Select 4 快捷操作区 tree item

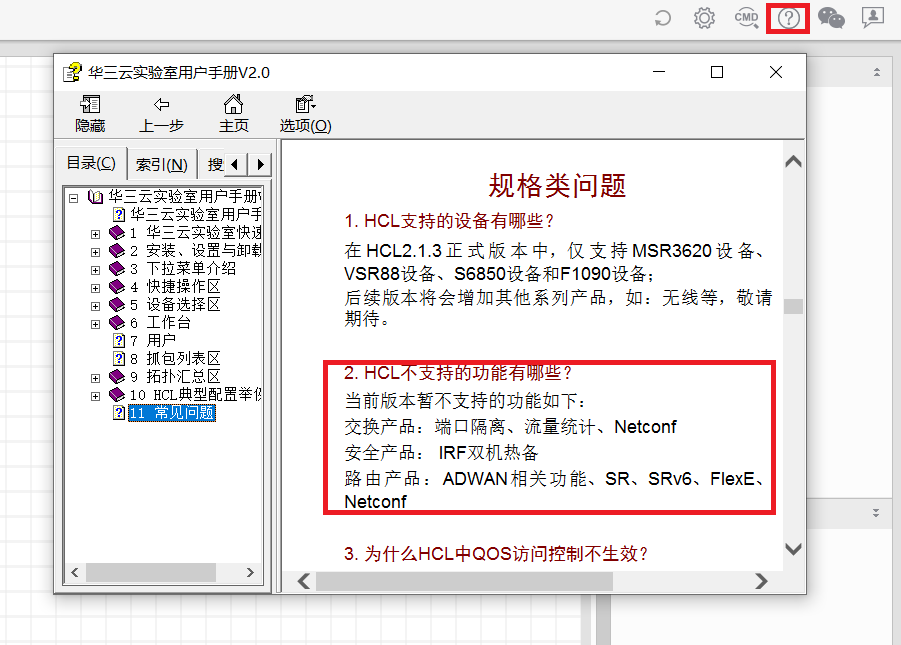pyautogui.click(x=175, y=286)
